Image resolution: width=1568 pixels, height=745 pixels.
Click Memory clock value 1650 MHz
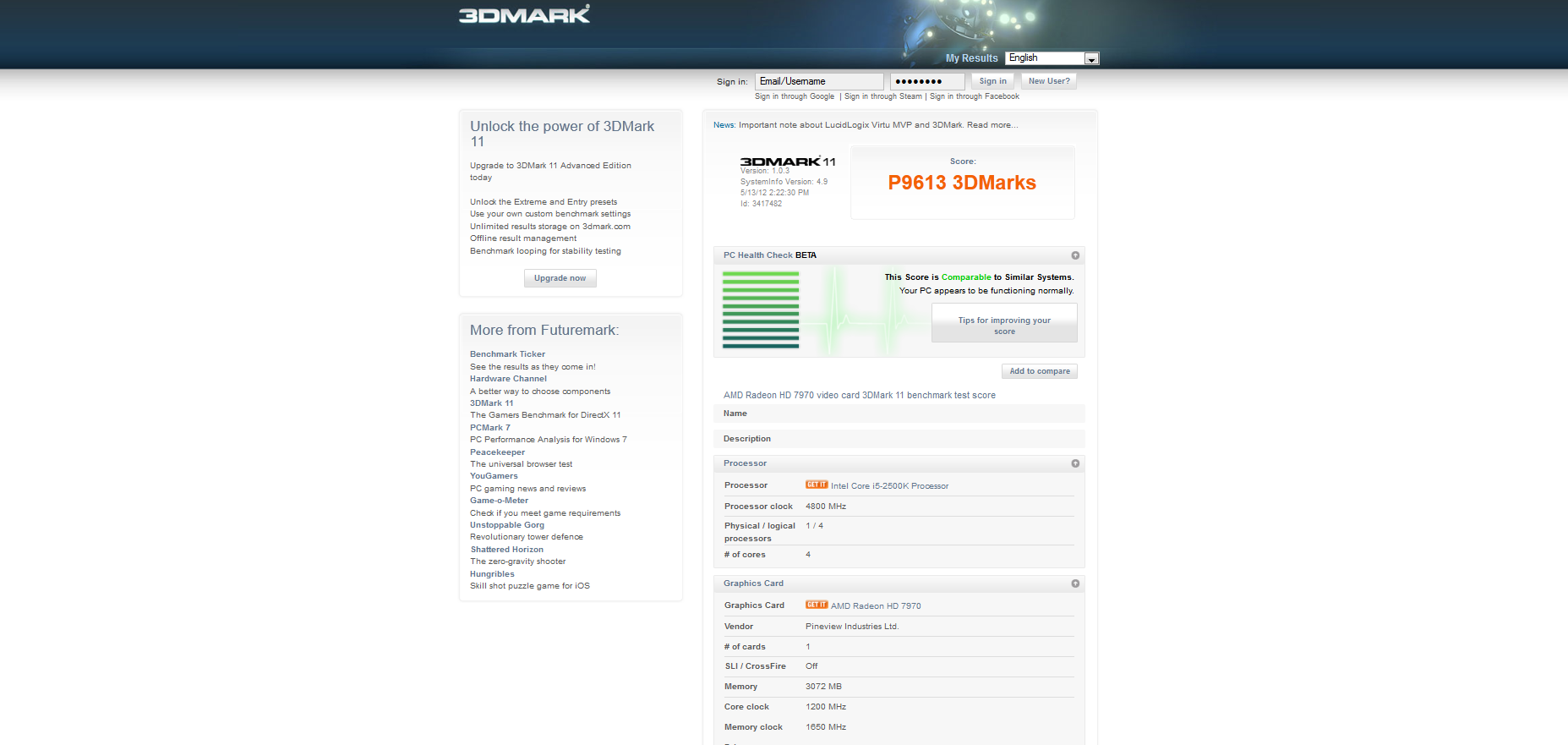click(x=826, y=727)
